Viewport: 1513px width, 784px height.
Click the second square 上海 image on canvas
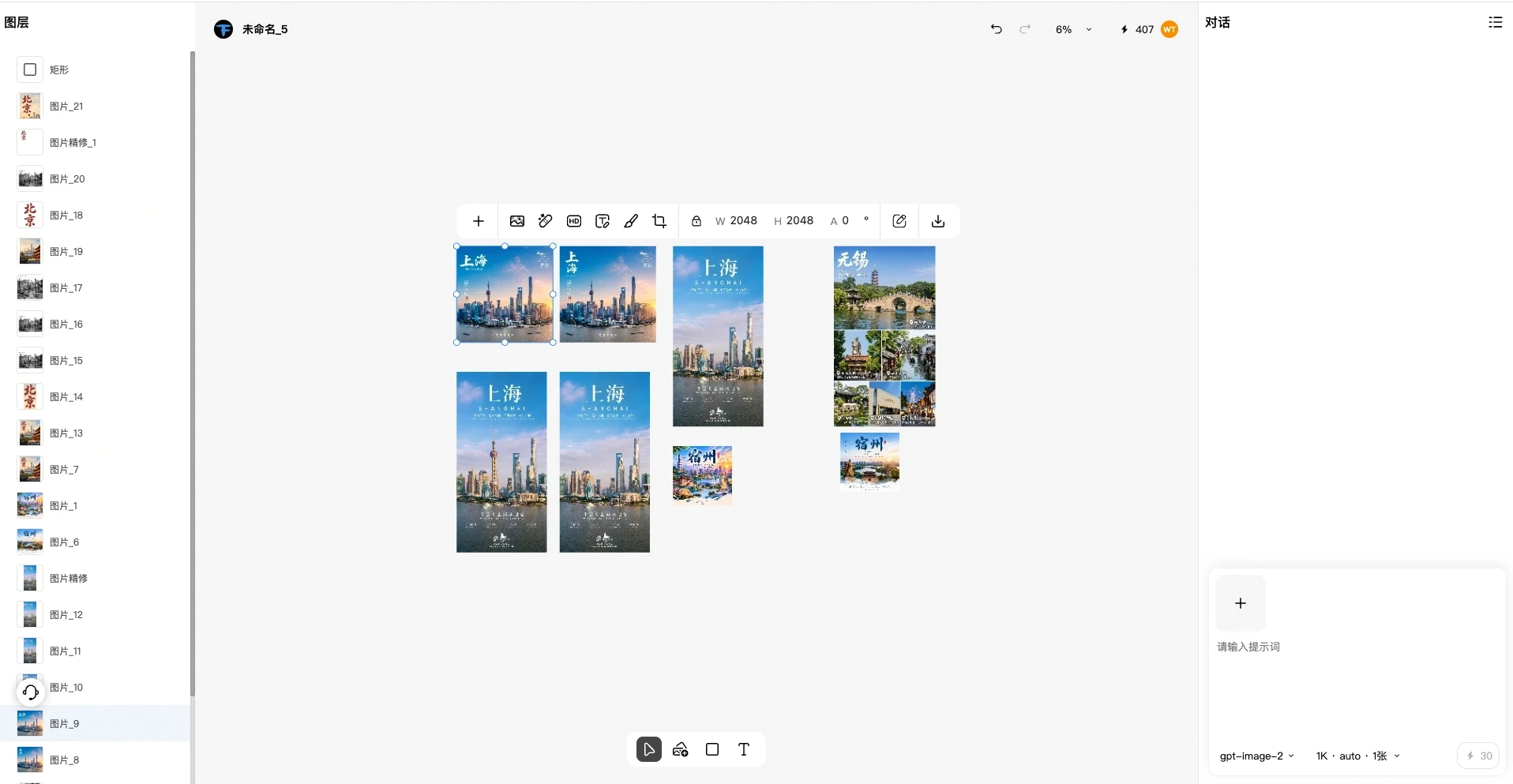click(607, 294)
